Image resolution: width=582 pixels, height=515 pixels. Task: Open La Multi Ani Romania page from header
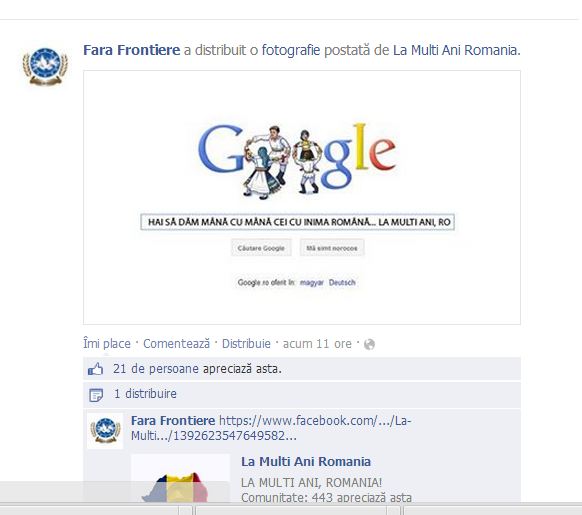[455, 50]
